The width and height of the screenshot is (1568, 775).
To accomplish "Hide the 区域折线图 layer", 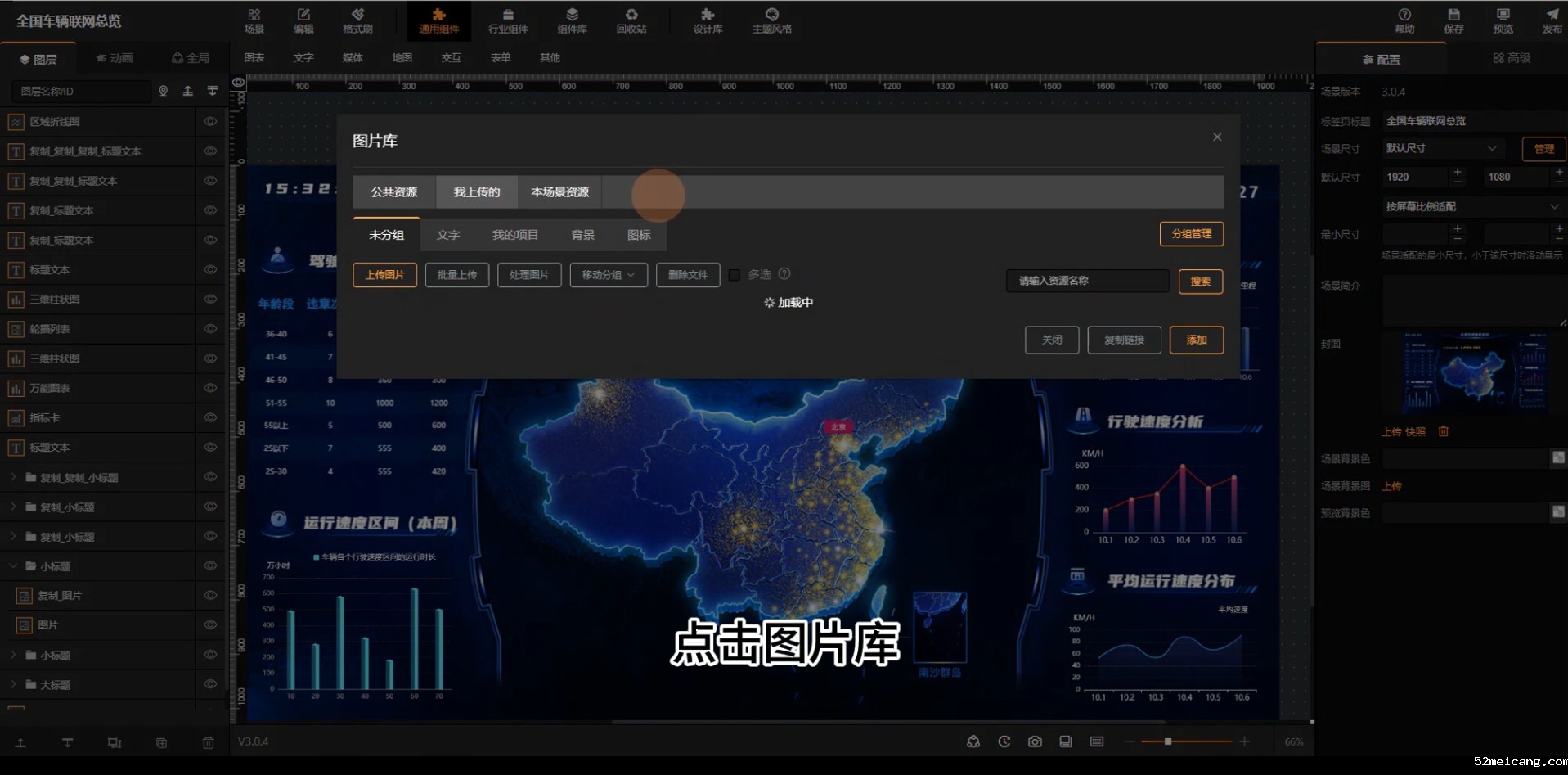I will 210,122.
